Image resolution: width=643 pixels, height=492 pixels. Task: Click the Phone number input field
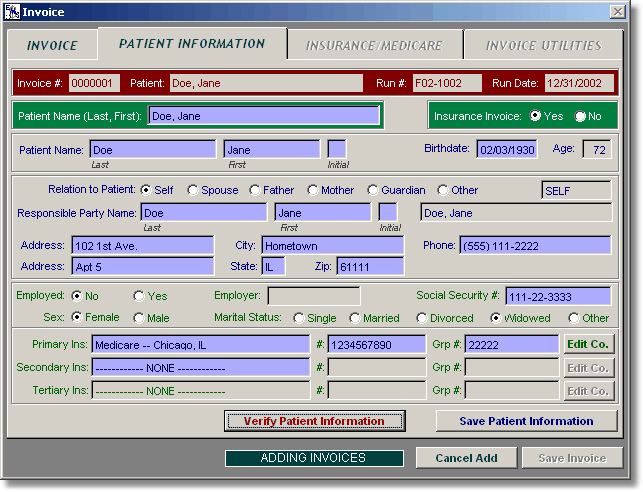tap(534, 245)
